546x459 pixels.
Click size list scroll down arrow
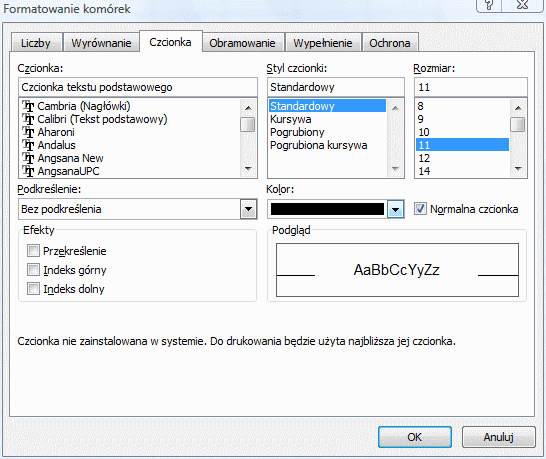click(518, 169)
